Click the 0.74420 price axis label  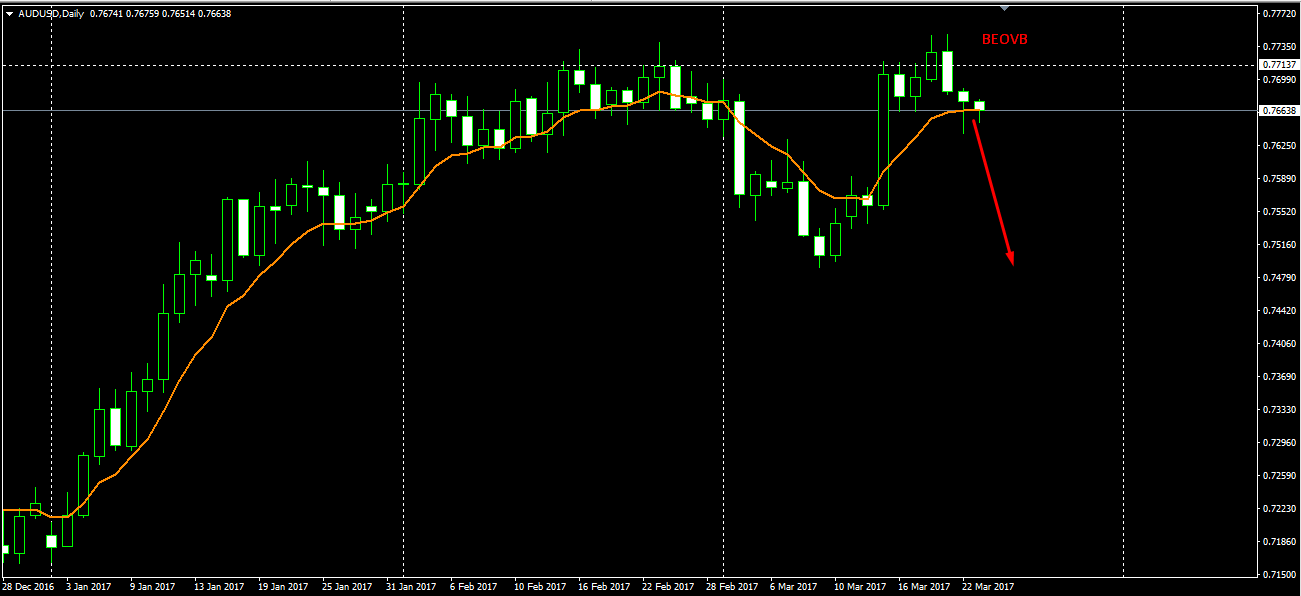click(x=1280, y=311)
